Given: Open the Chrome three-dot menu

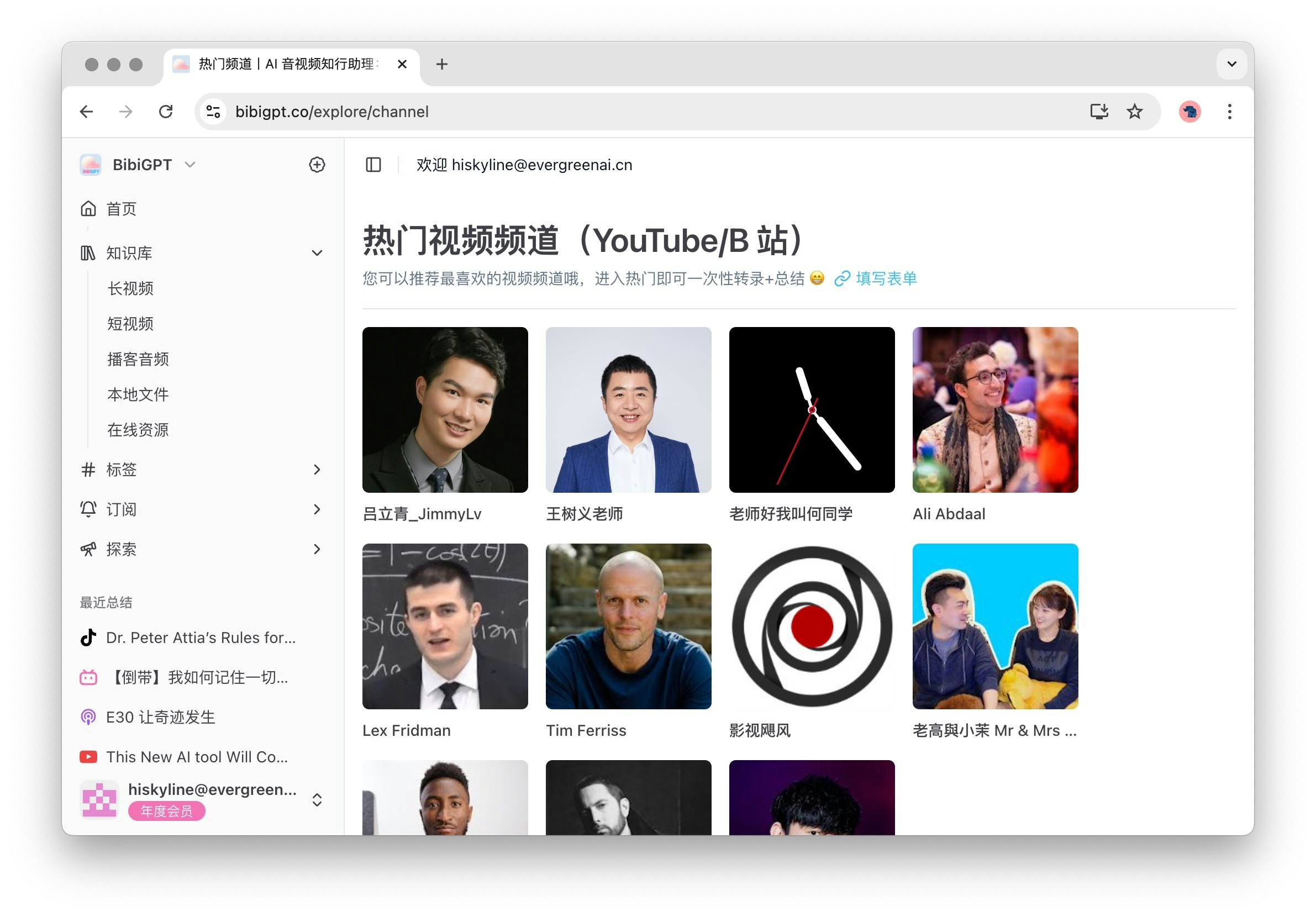Looking at the screenshot, I should (x=1229, y=111).
